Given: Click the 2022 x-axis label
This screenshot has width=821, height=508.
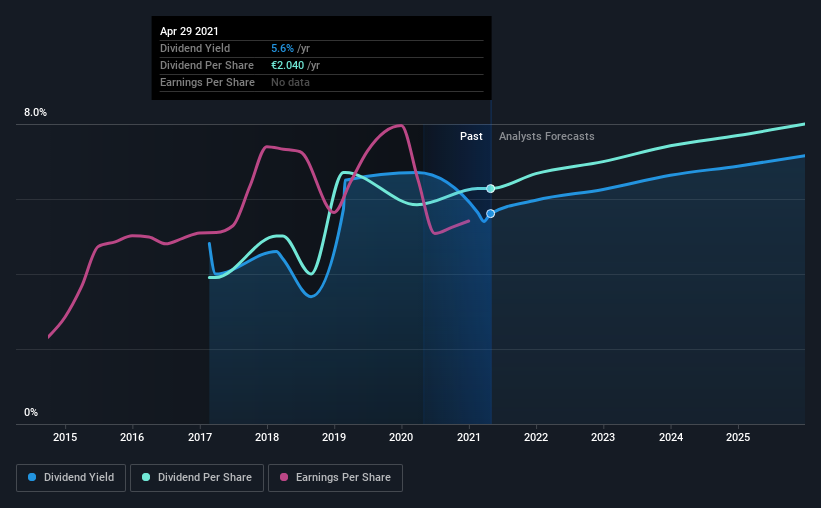Looking at the screenshot, I should pyautogui.click(x=536, y=437).
